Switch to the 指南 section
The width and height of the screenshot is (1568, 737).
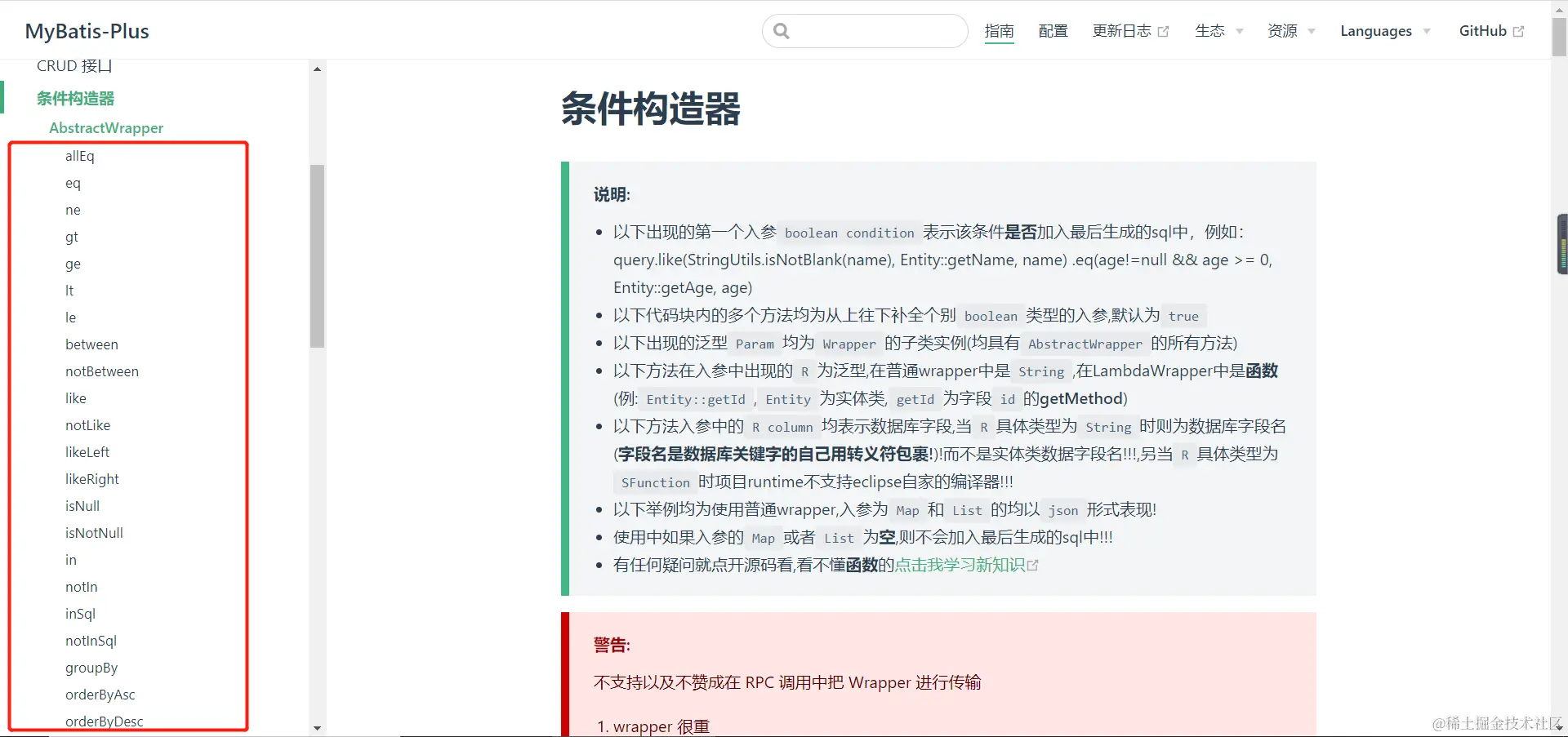click(1000, 31)
